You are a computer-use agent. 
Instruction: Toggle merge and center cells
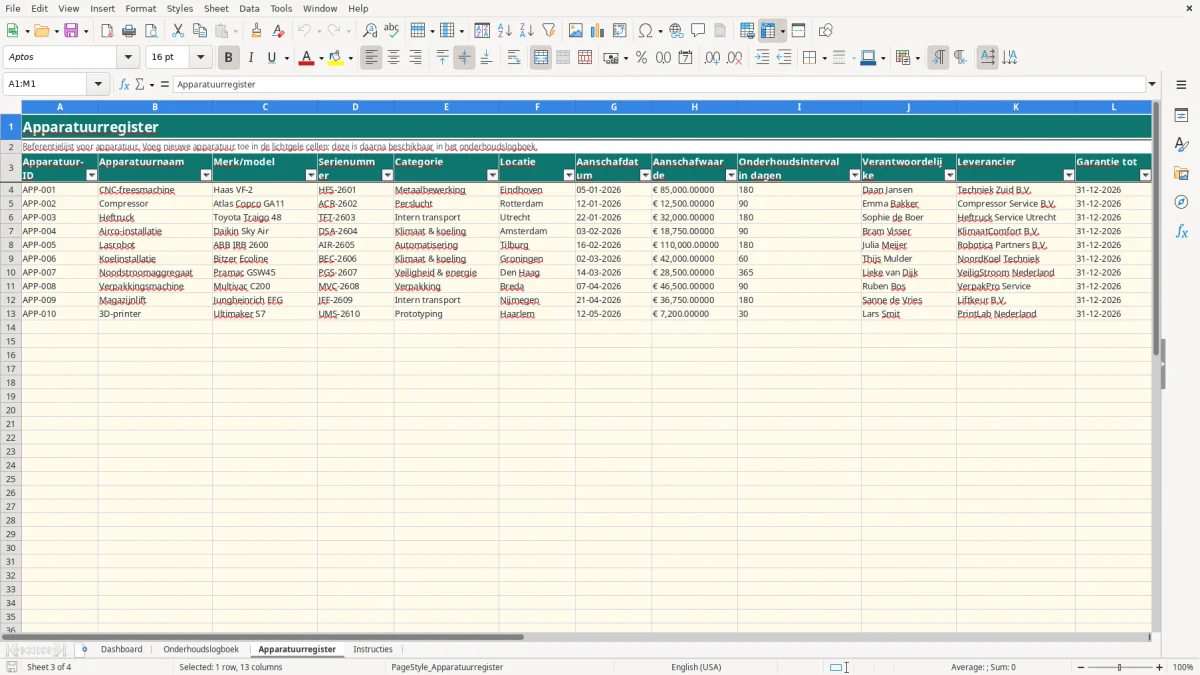[x=541, y=58]
